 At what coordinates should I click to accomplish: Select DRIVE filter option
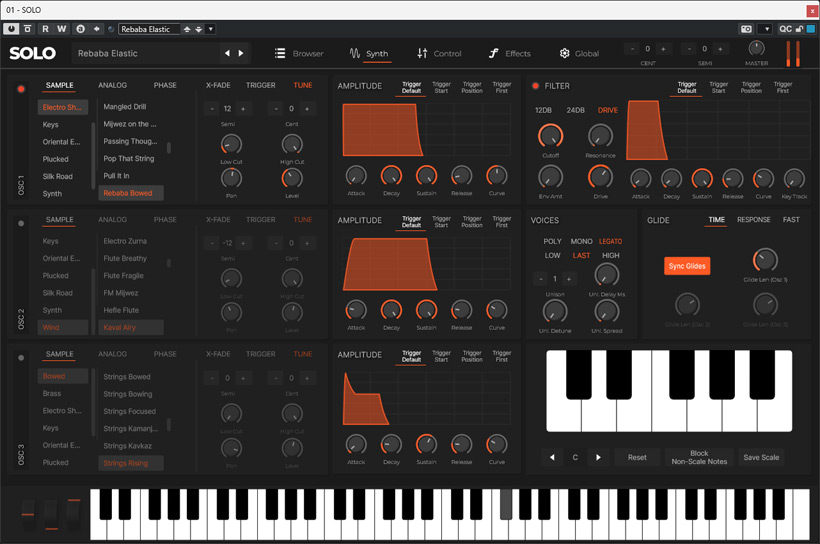click(608, 110)
